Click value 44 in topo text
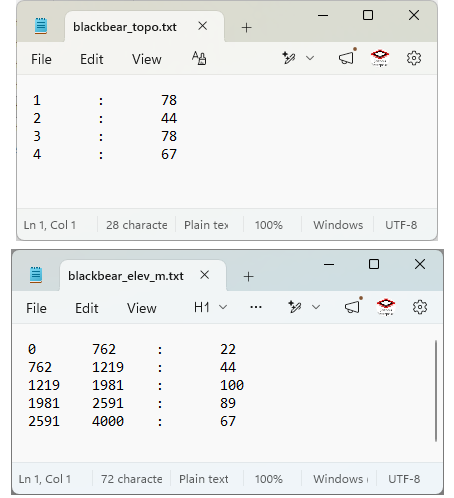454x498 pixels. coord(169,118)
